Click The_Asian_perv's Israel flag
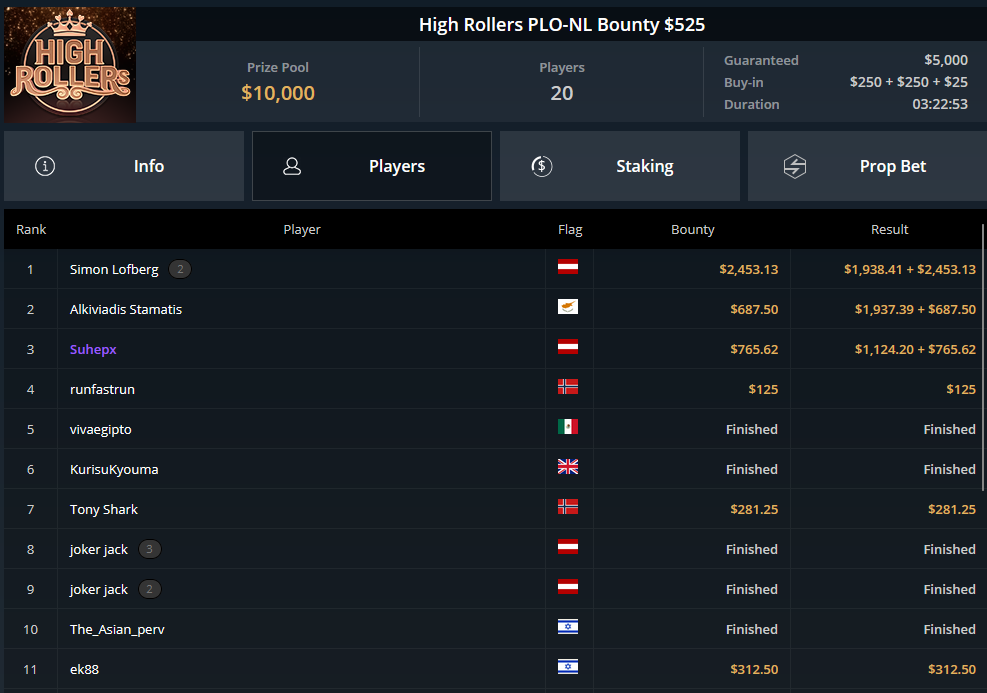Screen dimensions: 987x693 click(x=568, y=627)
